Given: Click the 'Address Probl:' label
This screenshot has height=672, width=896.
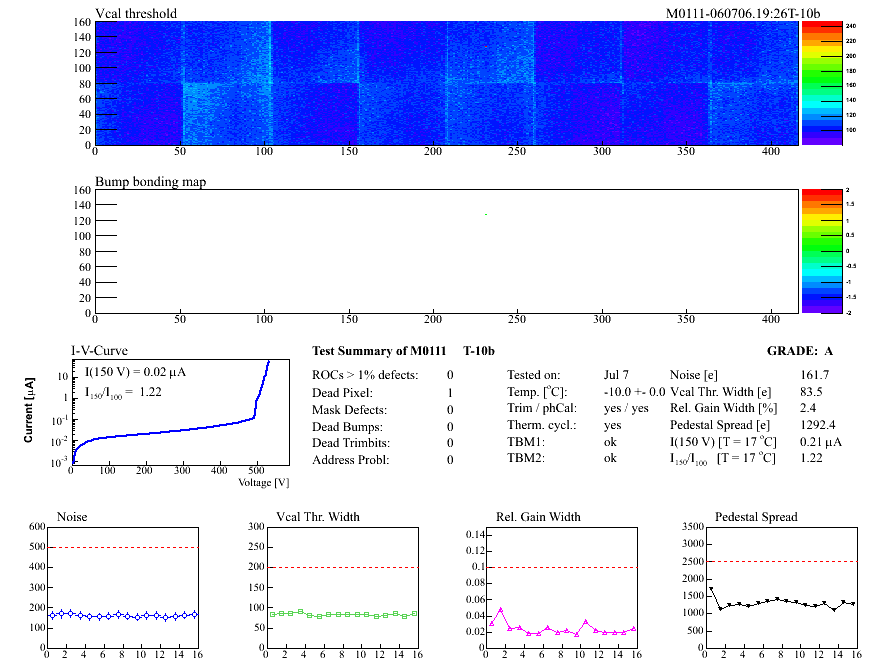Looking at the screenshot, I should pyautogui.click(x=350, y=460).
